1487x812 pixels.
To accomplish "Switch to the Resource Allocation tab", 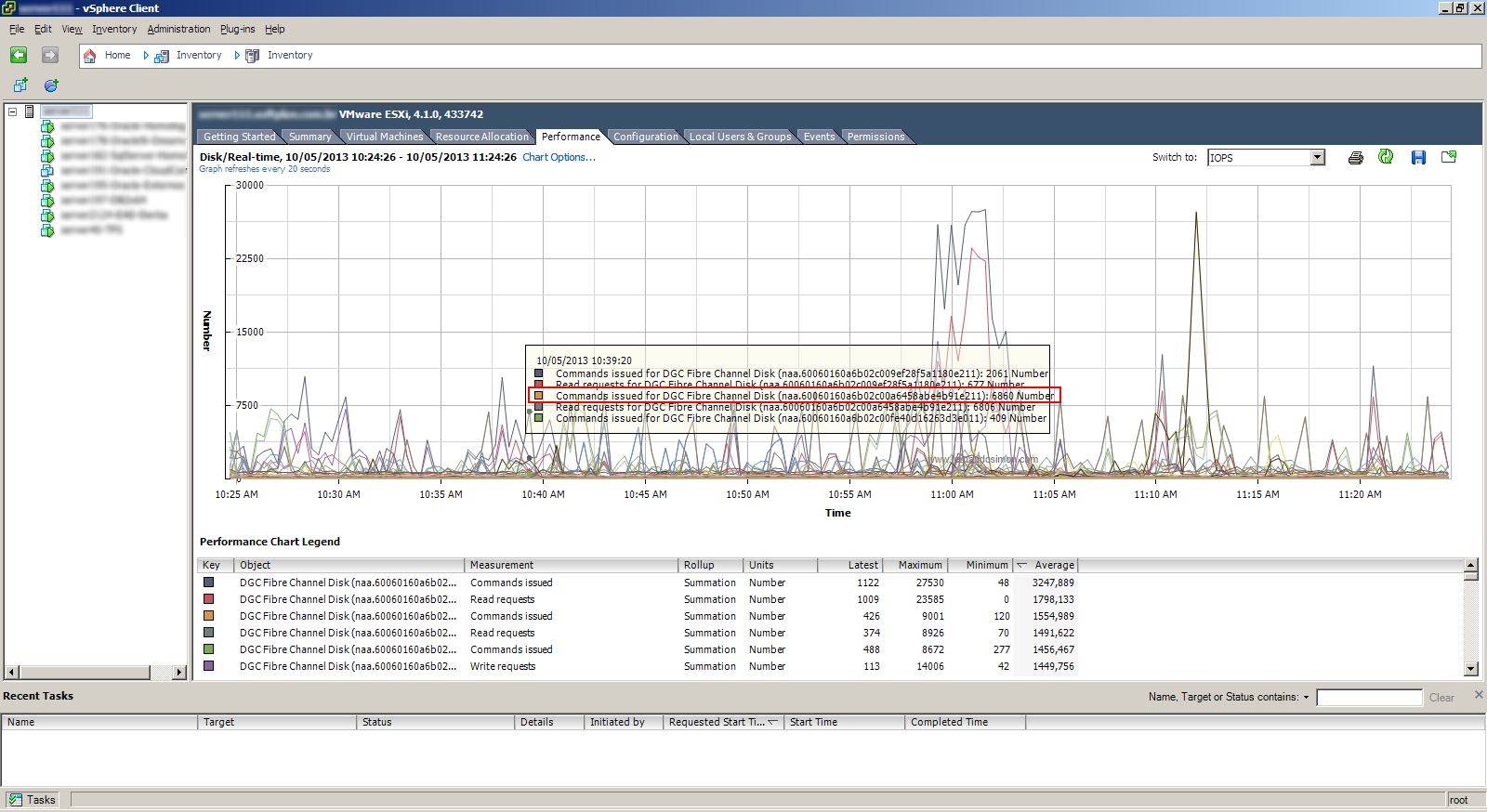I will (481, 137).
